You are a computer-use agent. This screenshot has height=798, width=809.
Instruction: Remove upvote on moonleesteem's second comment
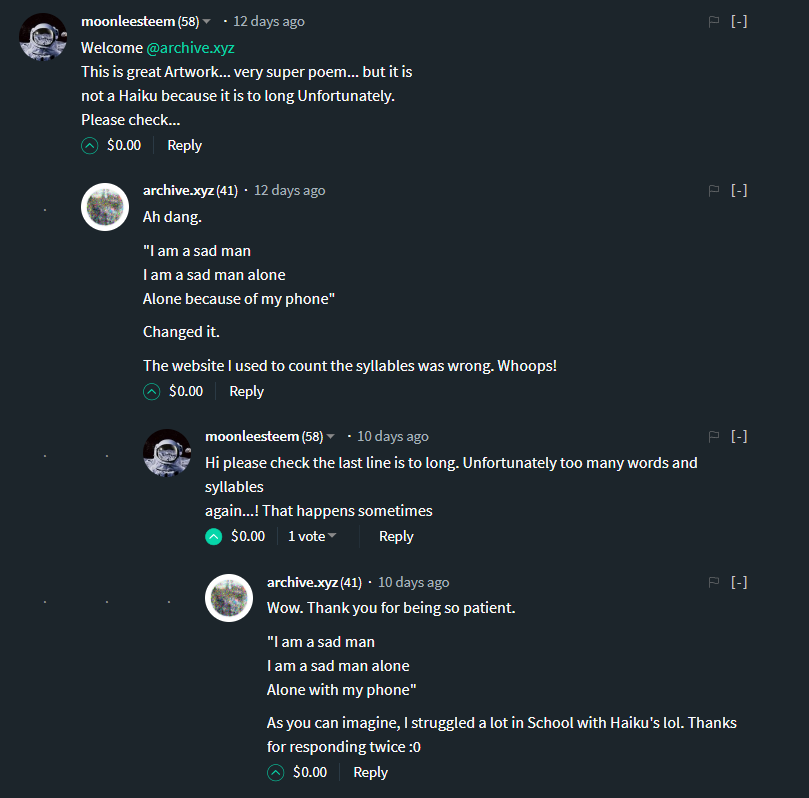click(214, 537)
